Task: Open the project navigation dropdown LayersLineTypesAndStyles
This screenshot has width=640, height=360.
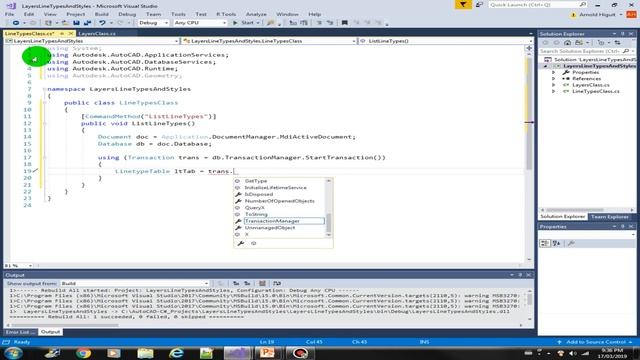Action: pyautogui.click(x=92, y=41)
